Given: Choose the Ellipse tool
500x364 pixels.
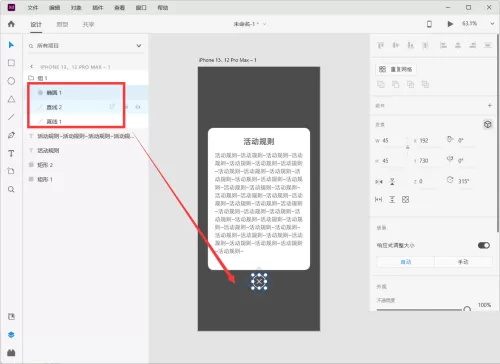Looking at the screenshot, I should pos(11,81).
